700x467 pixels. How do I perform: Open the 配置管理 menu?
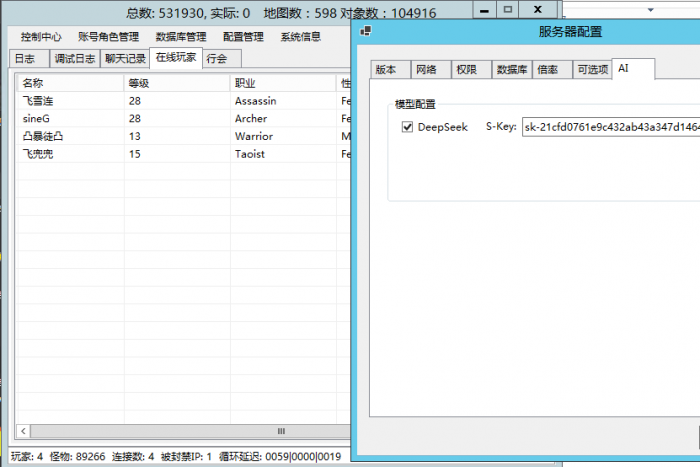243,37
